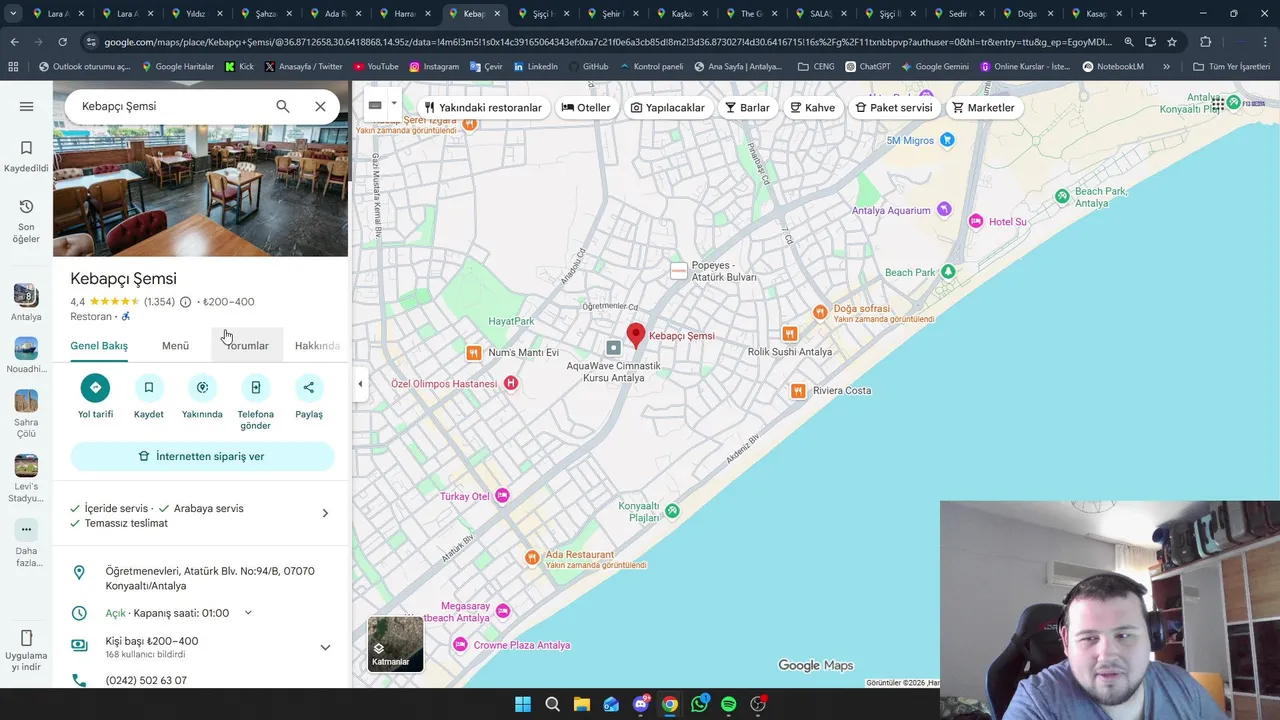
Task: Click Uygulamayı indir in sidebar
Action: [x=26, y=650]
